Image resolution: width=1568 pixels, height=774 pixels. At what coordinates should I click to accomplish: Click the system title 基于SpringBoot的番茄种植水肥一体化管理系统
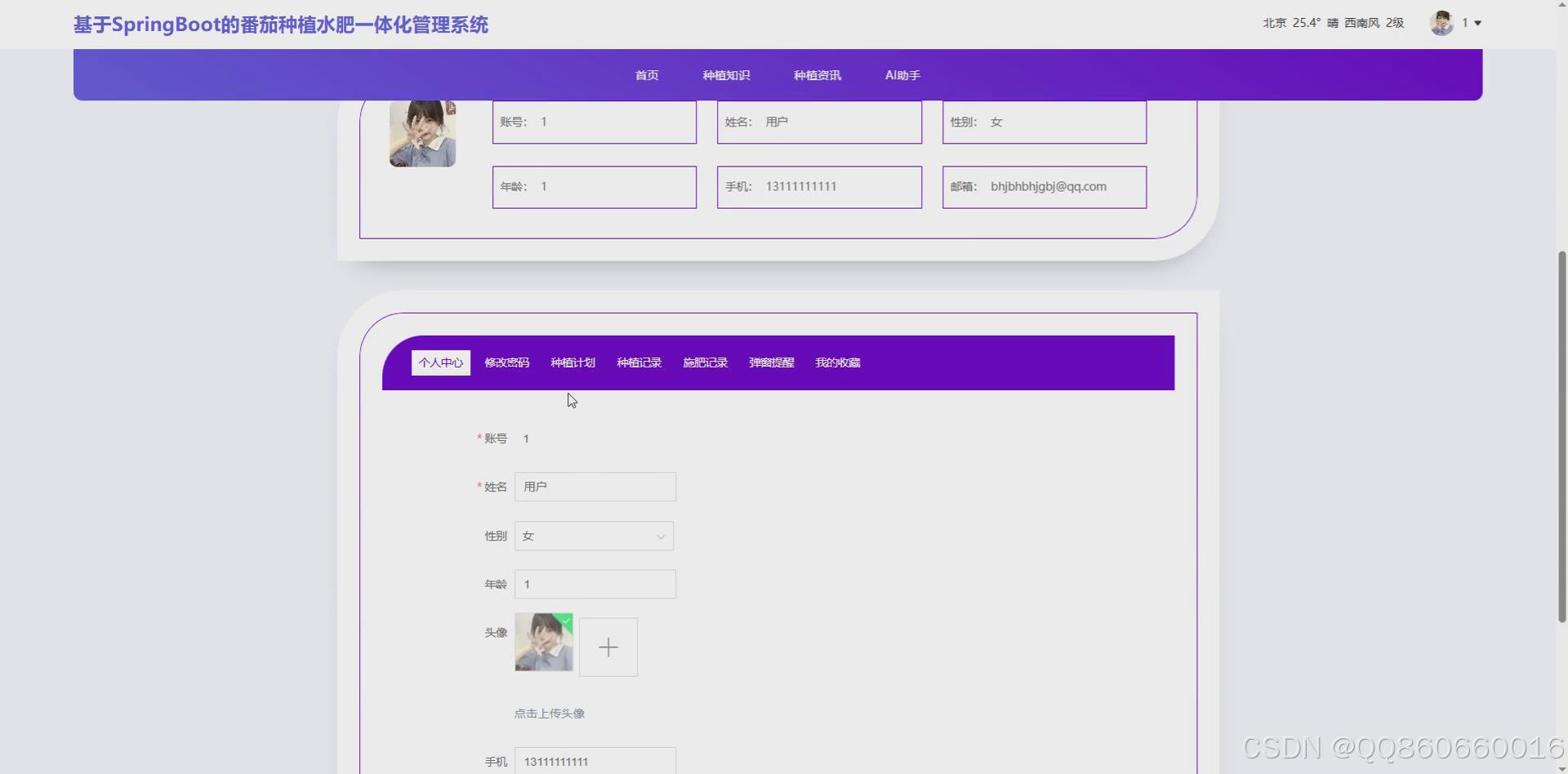[281, 24]
